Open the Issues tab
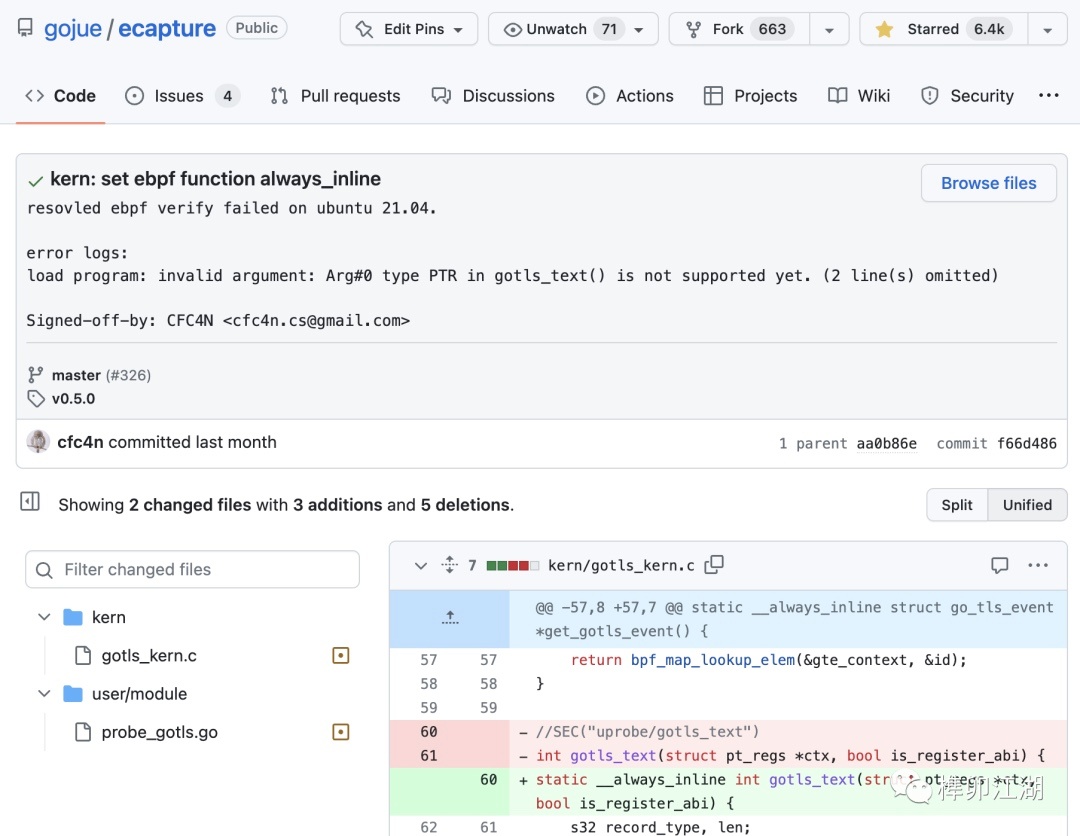 (x=183, y=96)
